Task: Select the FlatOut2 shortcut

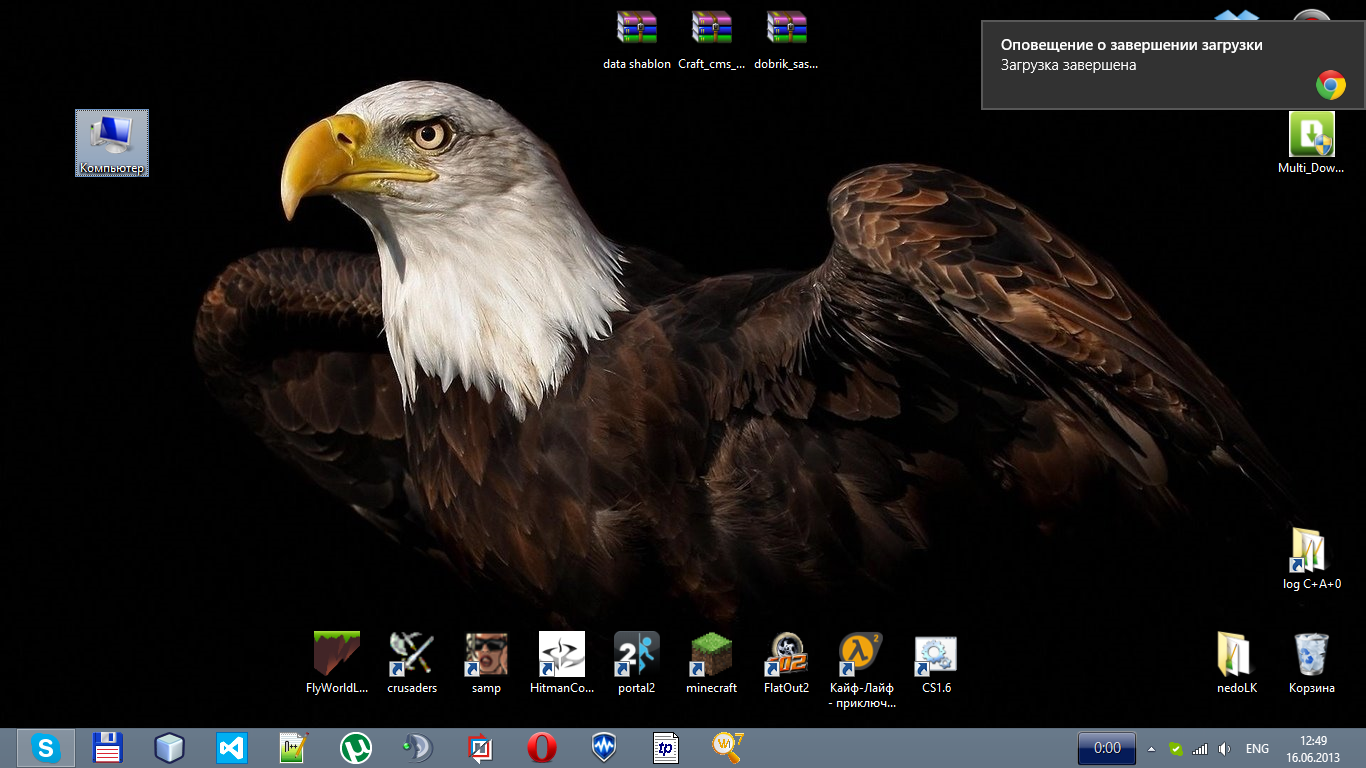Action: 786,663
